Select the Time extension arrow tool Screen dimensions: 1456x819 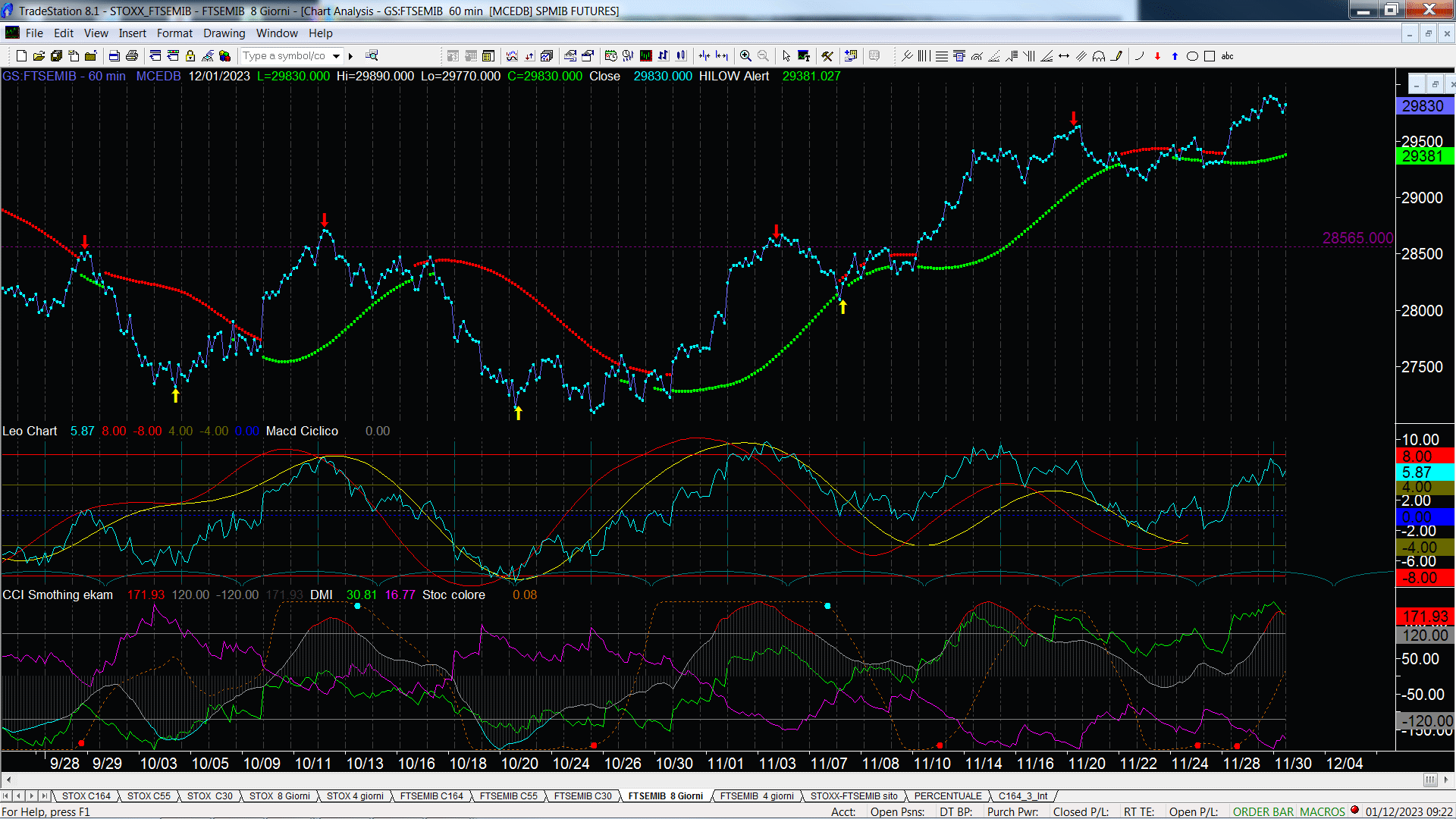(x=1064, y=56)
